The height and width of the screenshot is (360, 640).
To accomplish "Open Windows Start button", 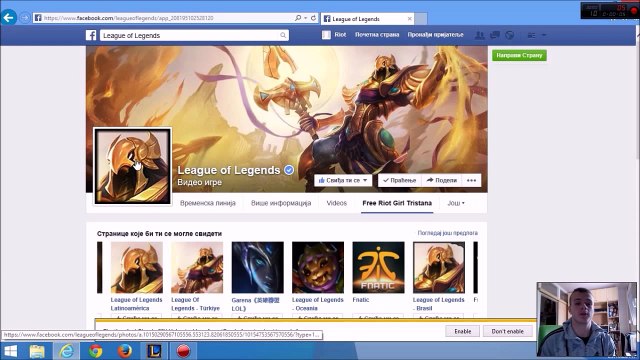I will pyautogui.click(x=10, y=351).
